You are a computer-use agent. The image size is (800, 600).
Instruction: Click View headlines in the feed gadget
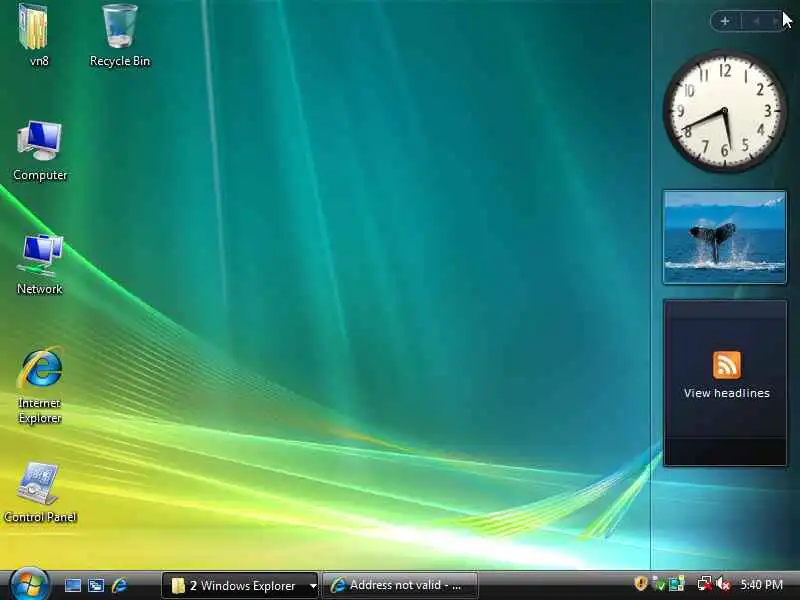pyautogui.click(x=727, y=393)
